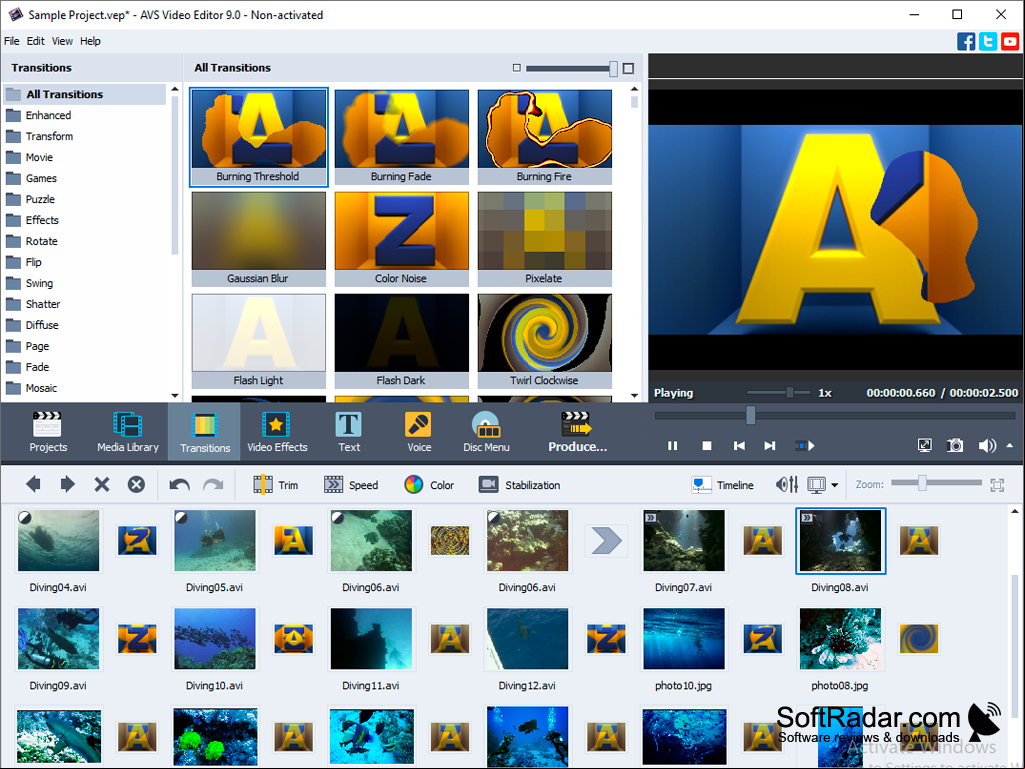This screenshot has width=1025, height=769.
Task: Select the Burning Fire transition
Action: 545,137
